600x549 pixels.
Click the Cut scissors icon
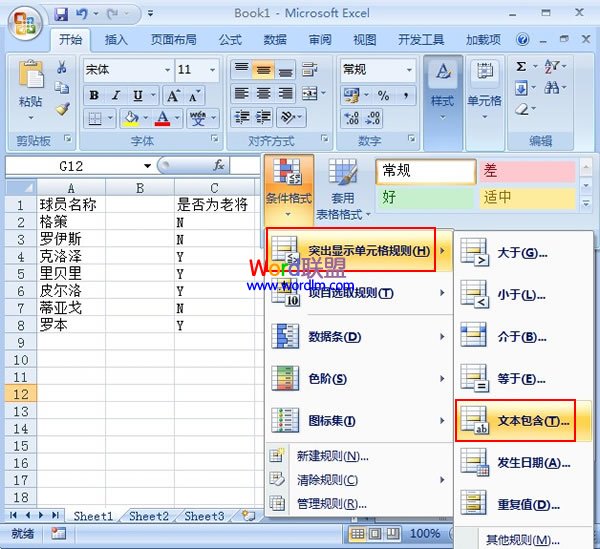tap(62, 67)
